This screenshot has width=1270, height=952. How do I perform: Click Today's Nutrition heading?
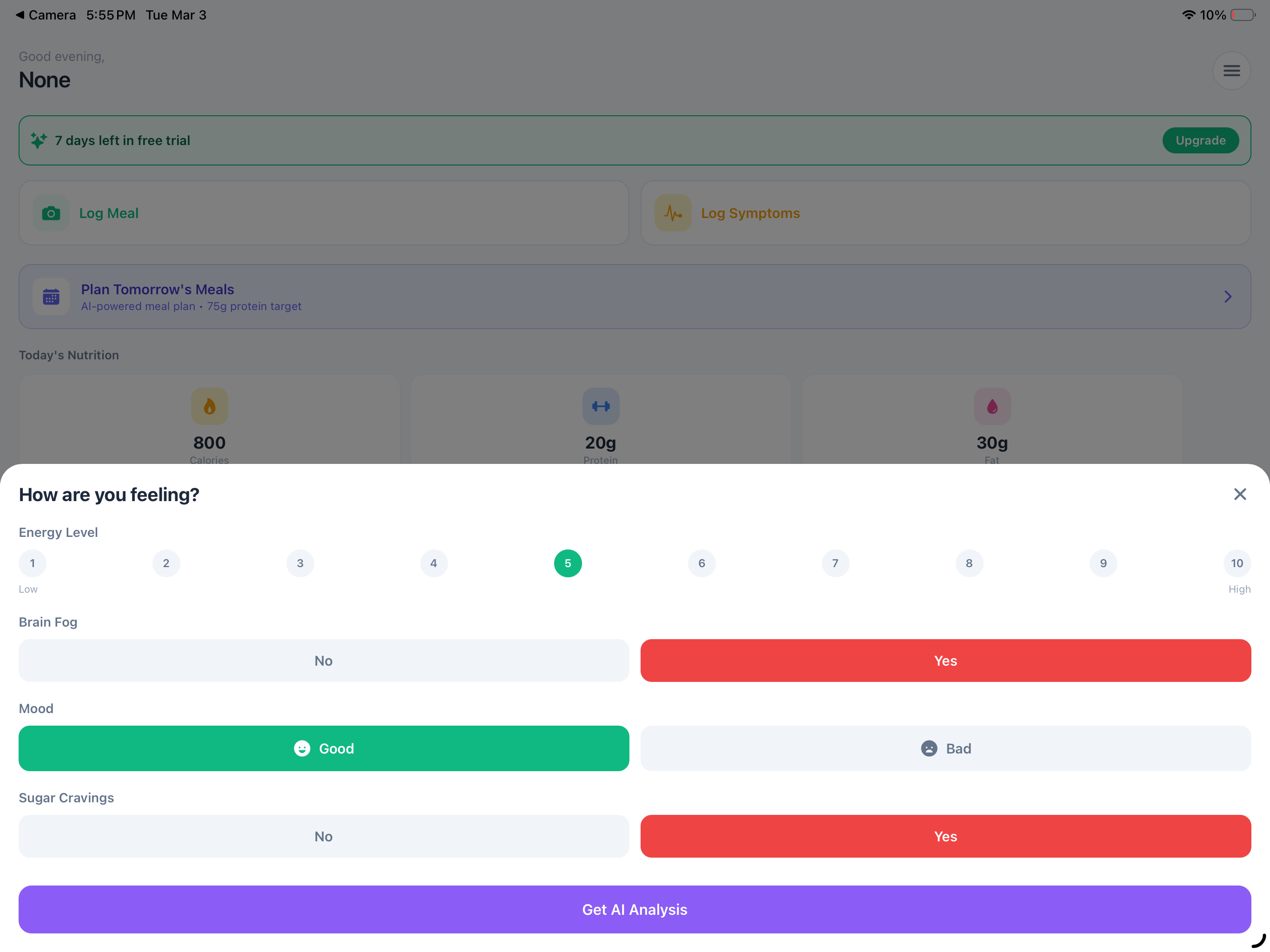(x=69, y=355)
